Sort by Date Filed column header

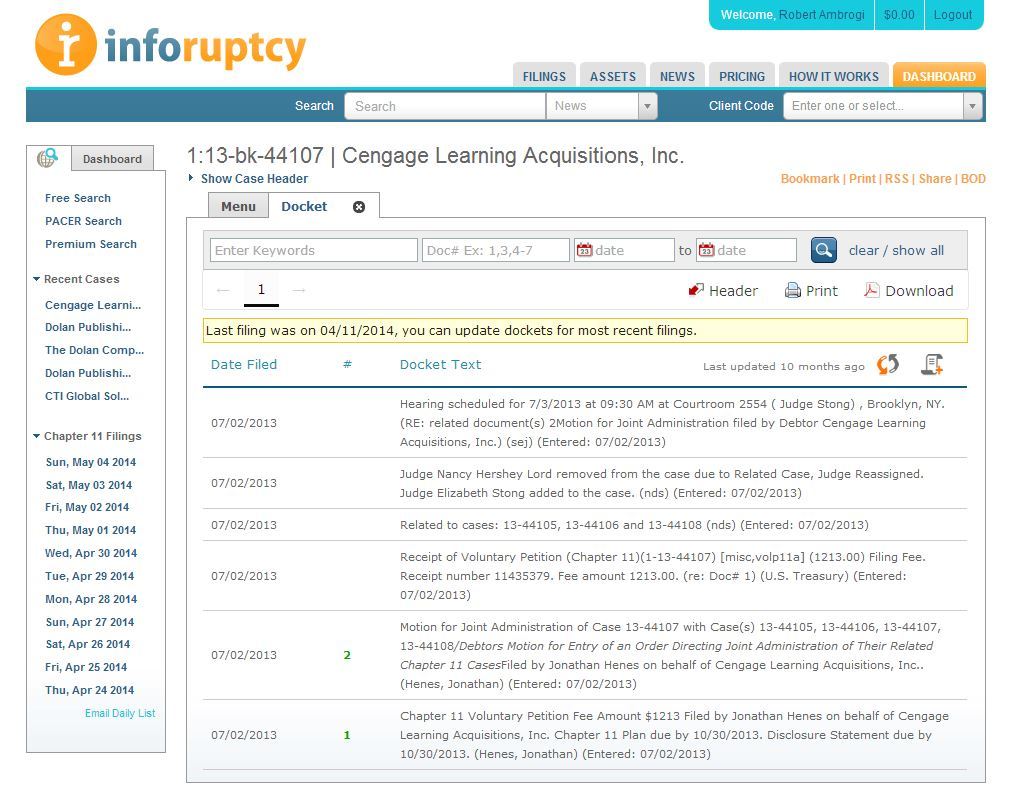point(244,364)
